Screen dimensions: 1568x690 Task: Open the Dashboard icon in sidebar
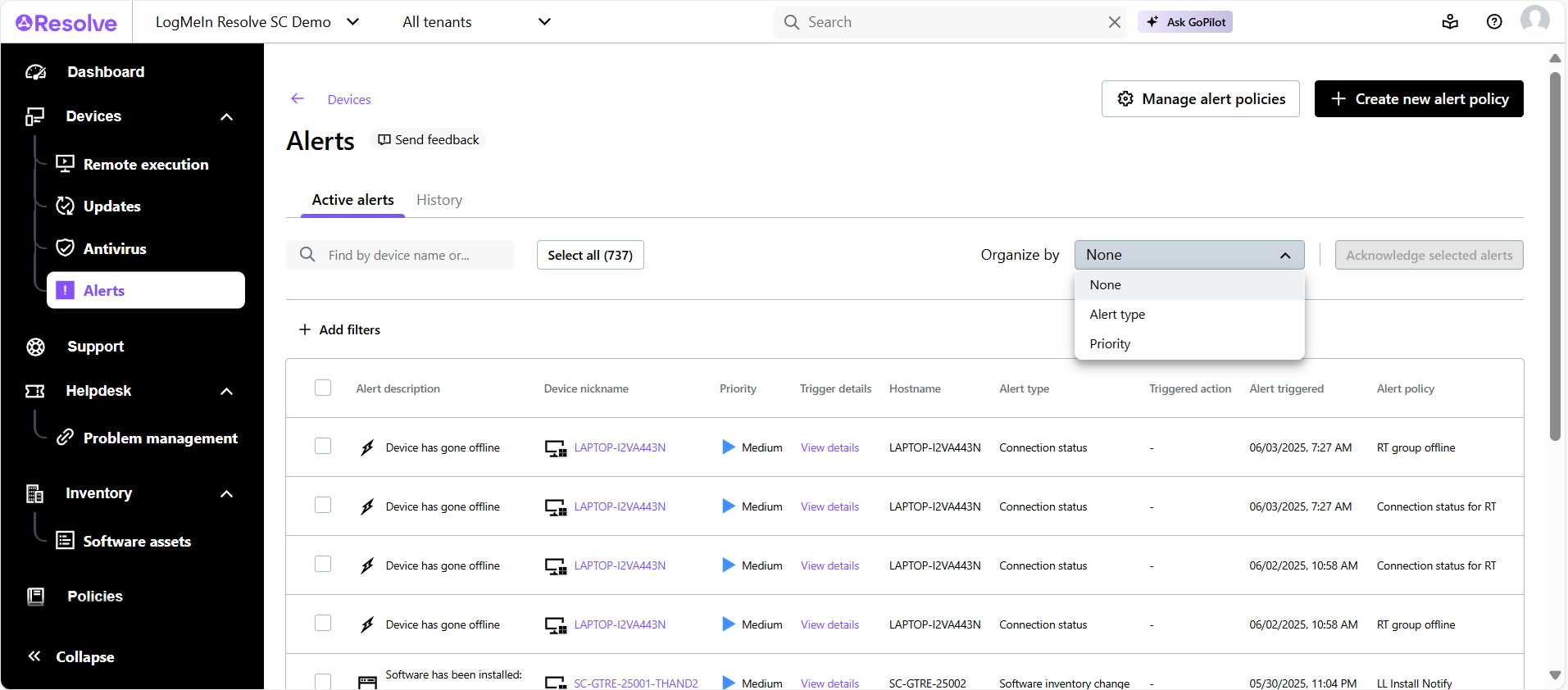coord(36,72)
